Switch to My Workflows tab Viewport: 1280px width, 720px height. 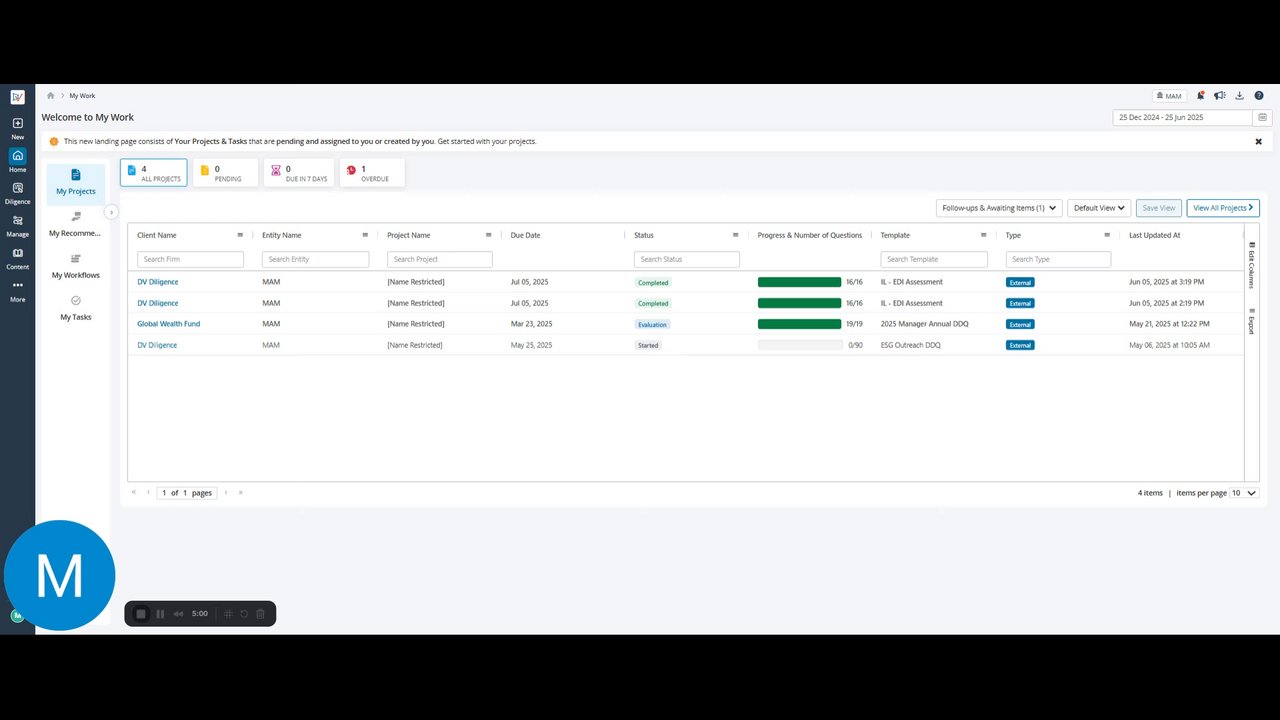(76, 267)
